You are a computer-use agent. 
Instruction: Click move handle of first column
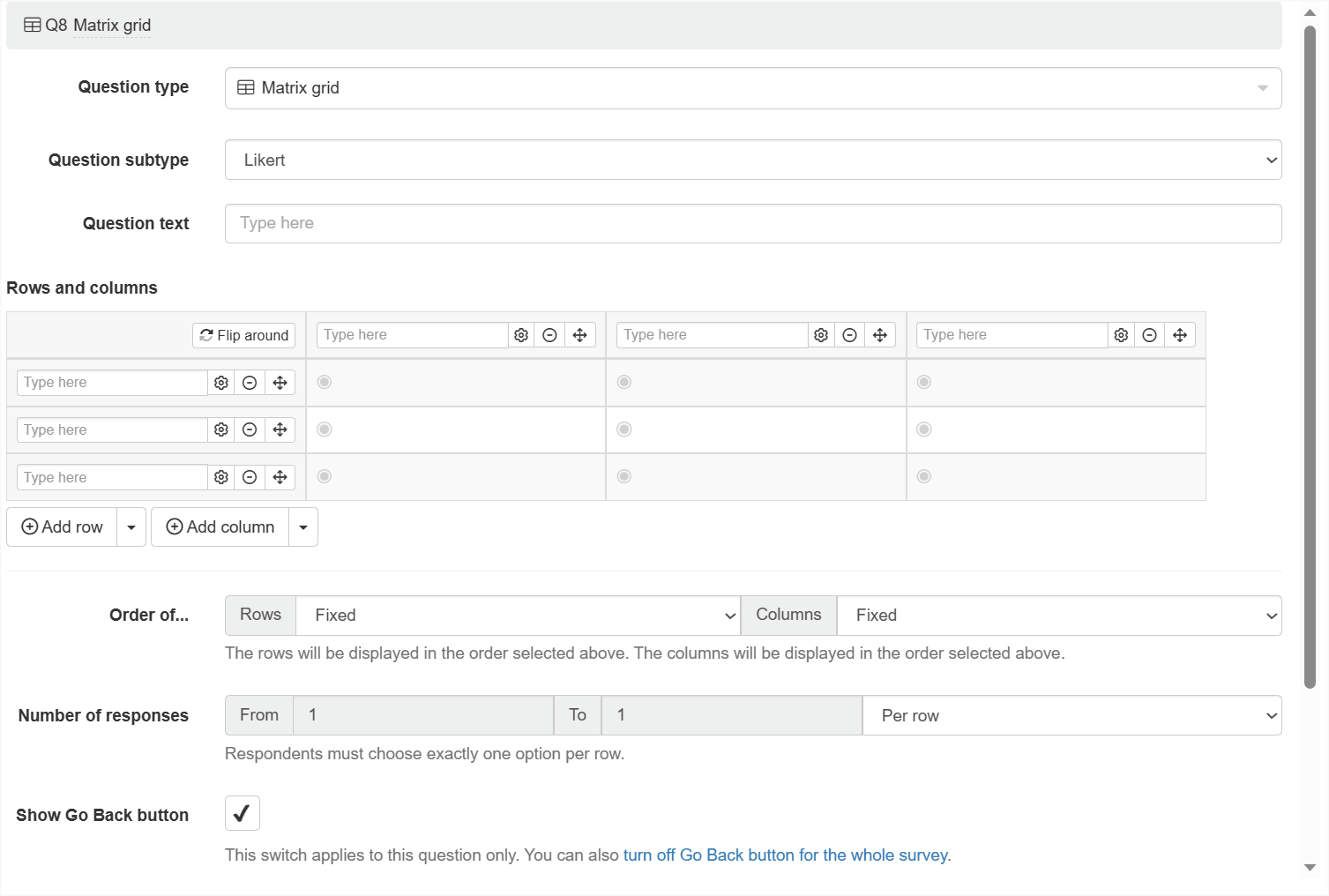(x=580, y=335)
